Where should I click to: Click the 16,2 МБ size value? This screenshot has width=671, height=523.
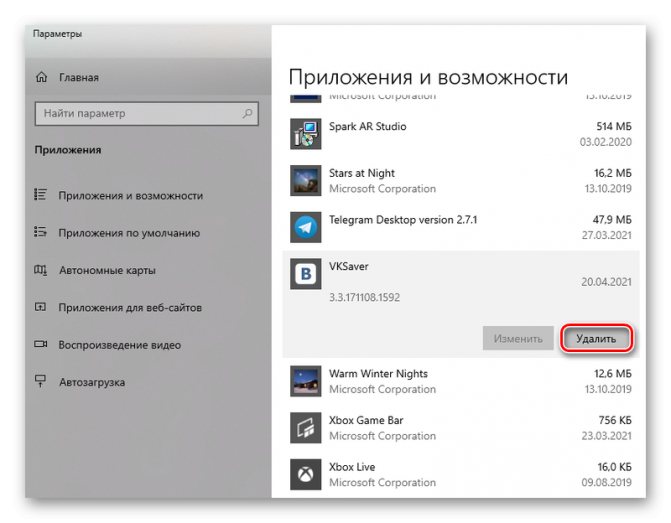(x=612, y=173)
